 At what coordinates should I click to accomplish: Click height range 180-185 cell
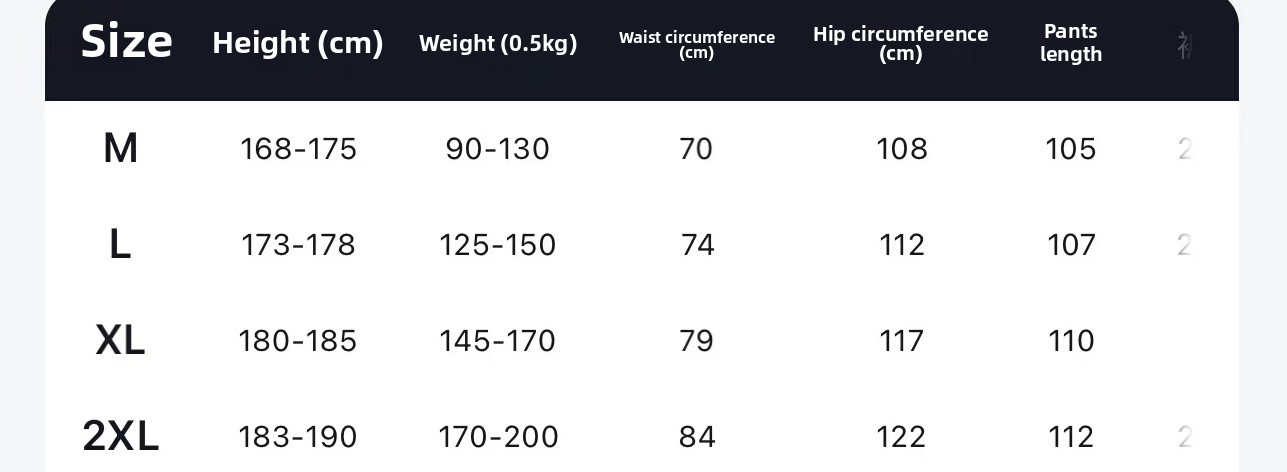[298, 341]
